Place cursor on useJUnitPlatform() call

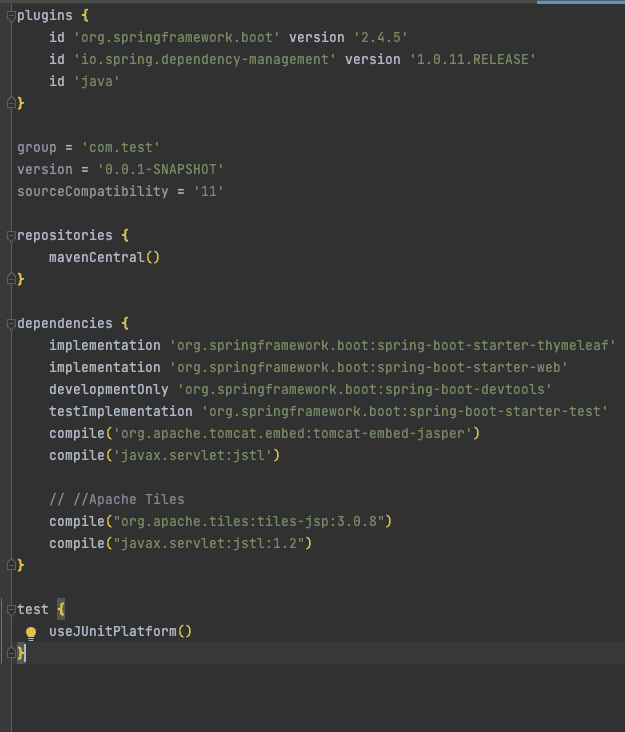tap(120, 632)
